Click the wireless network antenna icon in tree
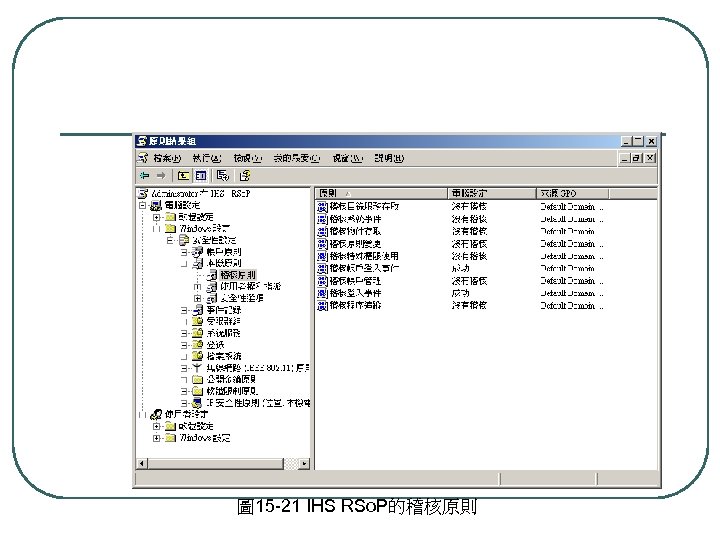Viewport: 720px width, 540px height. pyautogui.click(x=197, y=368)
